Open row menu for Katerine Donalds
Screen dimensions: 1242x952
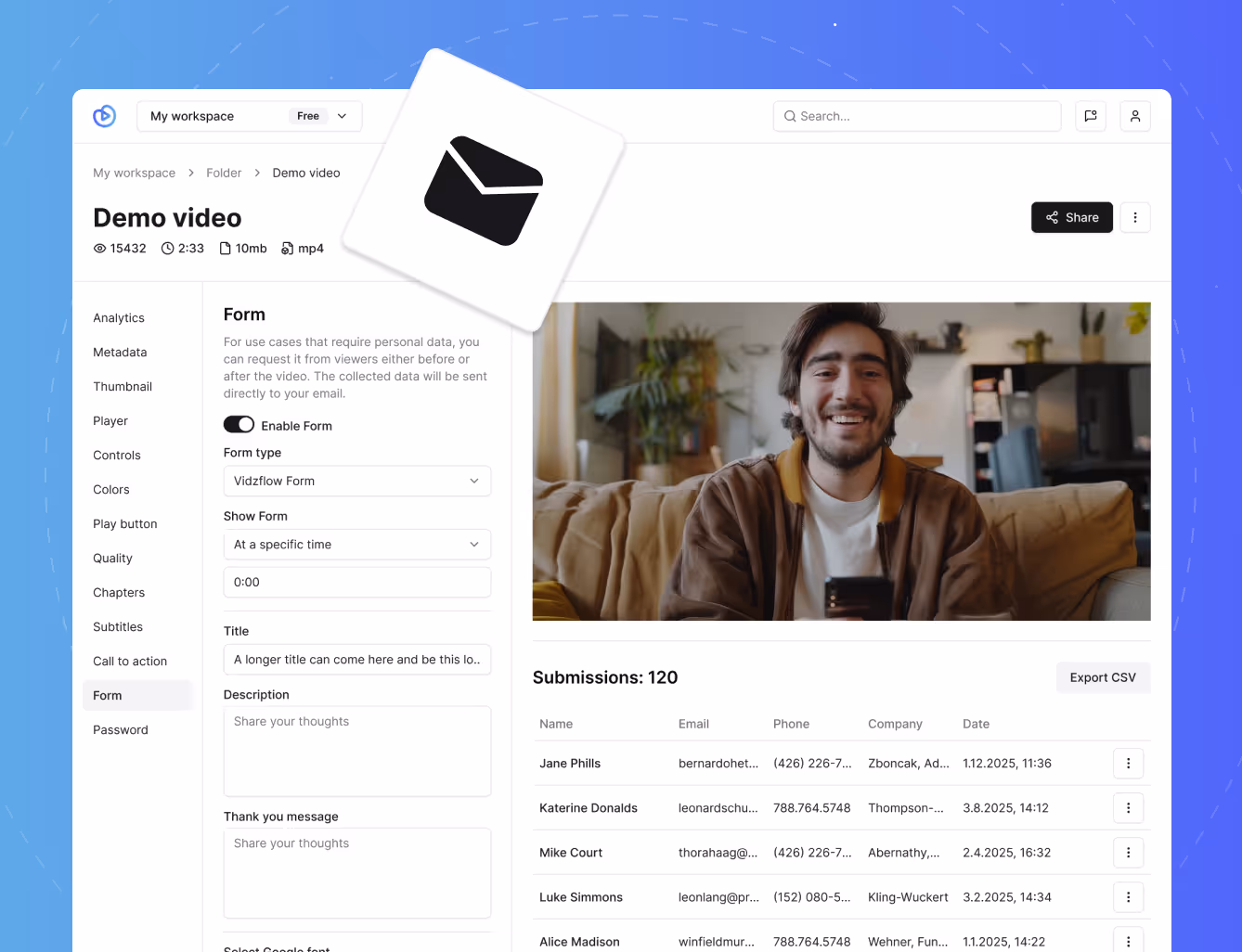(1128, 807)
